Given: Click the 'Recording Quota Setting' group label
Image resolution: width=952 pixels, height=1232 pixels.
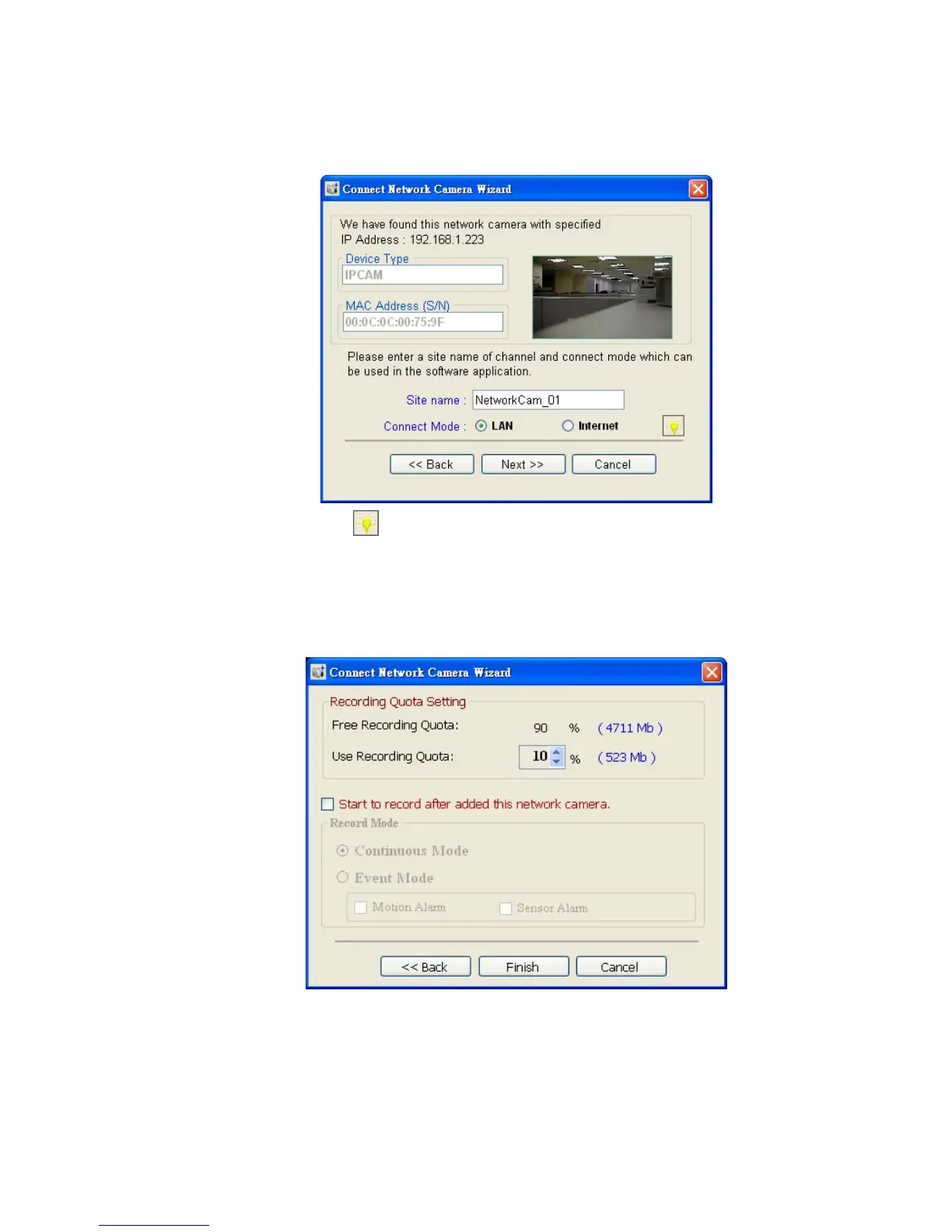Looking at the screenshot, I should click(x=397, y=702).
